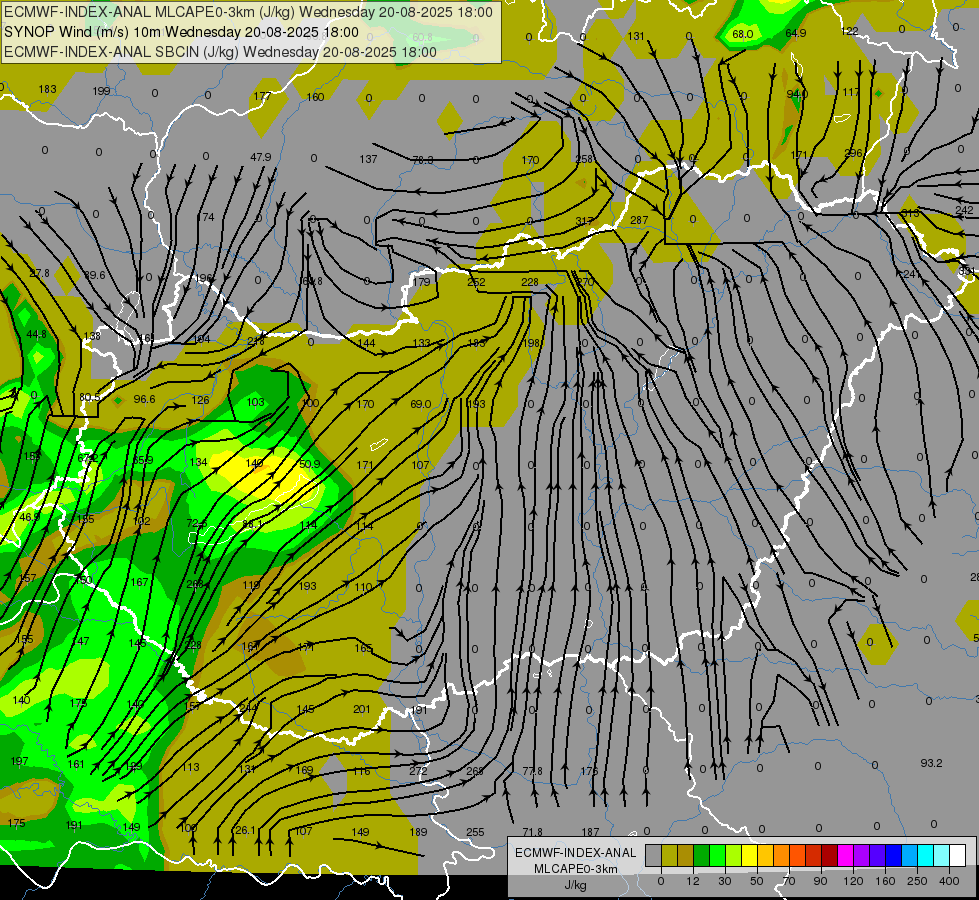
Task: Click the bright yellow swatch in the legend
Action: (750, 855)
